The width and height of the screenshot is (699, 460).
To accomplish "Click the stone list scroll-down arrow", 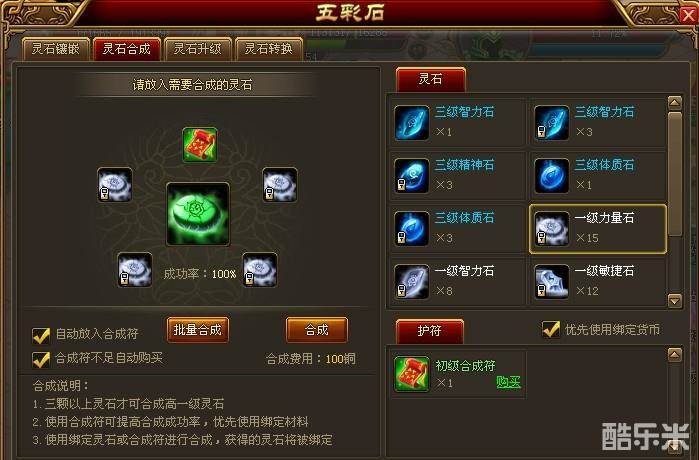I will click(674, 300).
